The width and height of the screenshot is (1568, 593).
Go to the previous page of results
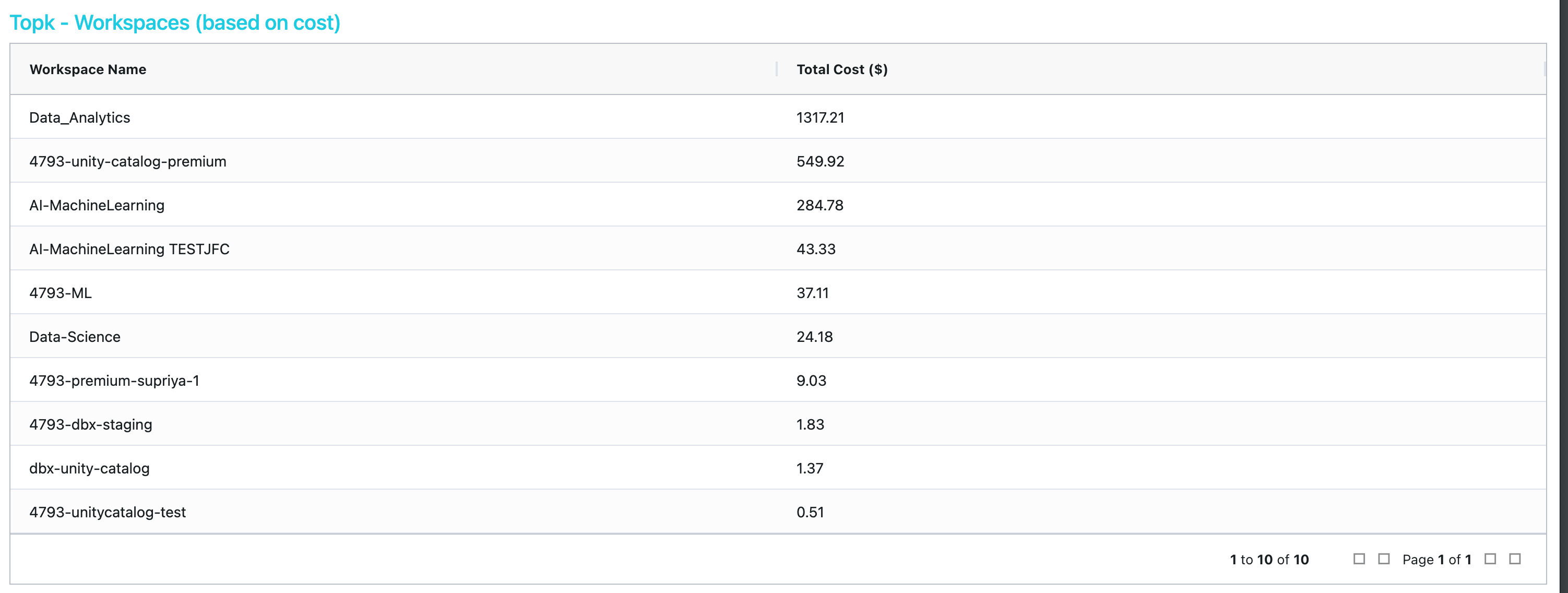1384,559
